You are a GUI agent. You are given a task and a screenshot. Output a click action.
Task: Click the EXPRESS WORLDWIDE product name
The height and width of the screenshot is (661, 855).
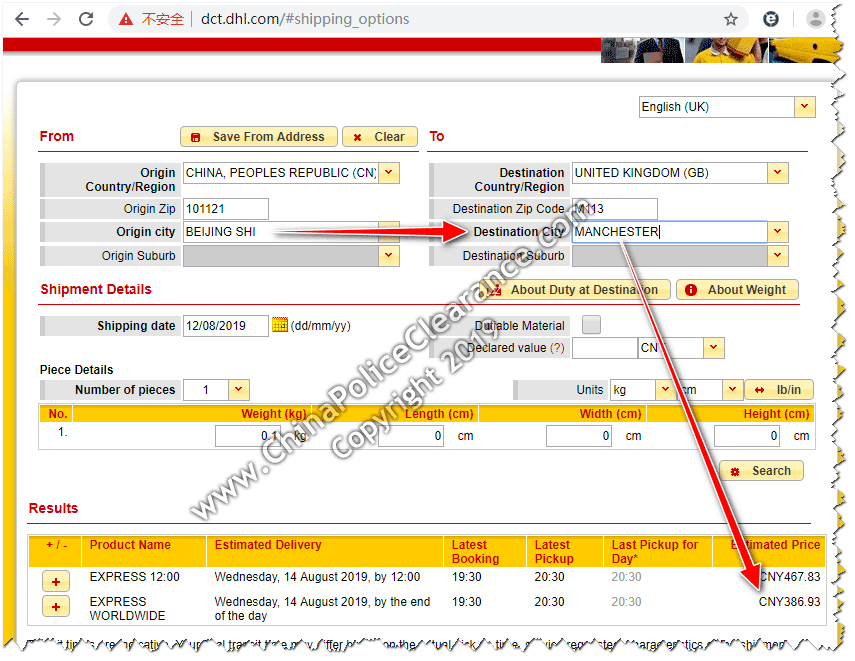pos(127,609)
